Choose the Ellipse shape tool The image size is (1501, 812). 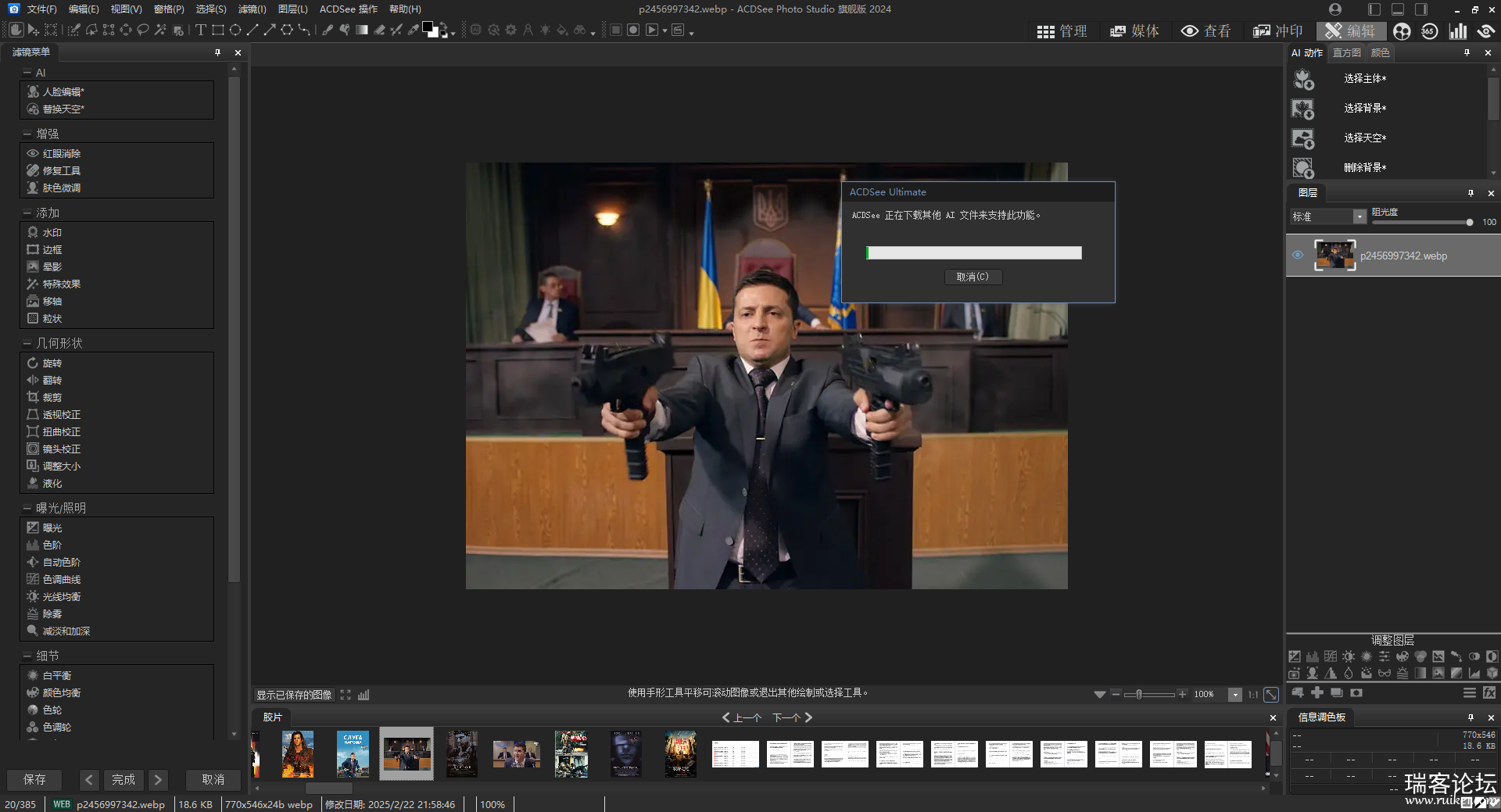235,30
